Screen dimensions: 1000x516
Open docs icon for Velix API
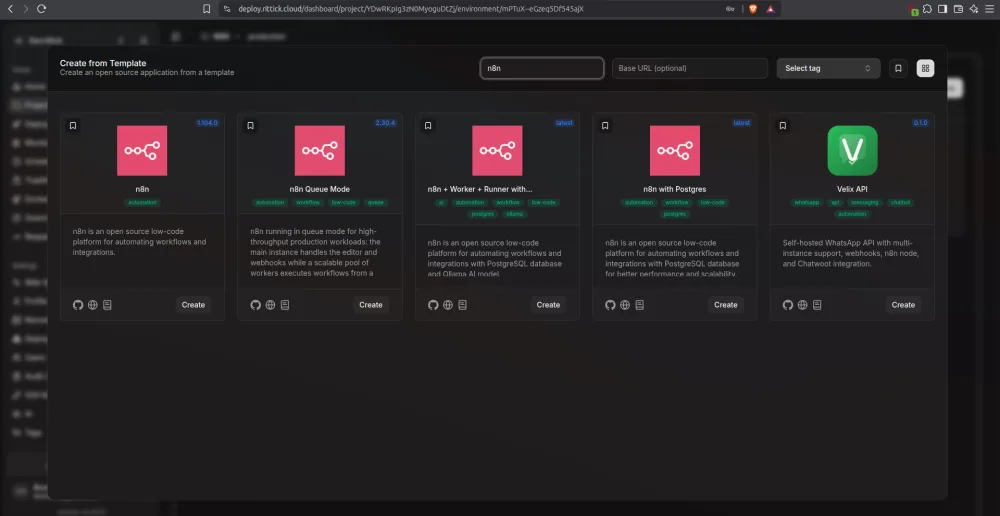click(817, 305)
